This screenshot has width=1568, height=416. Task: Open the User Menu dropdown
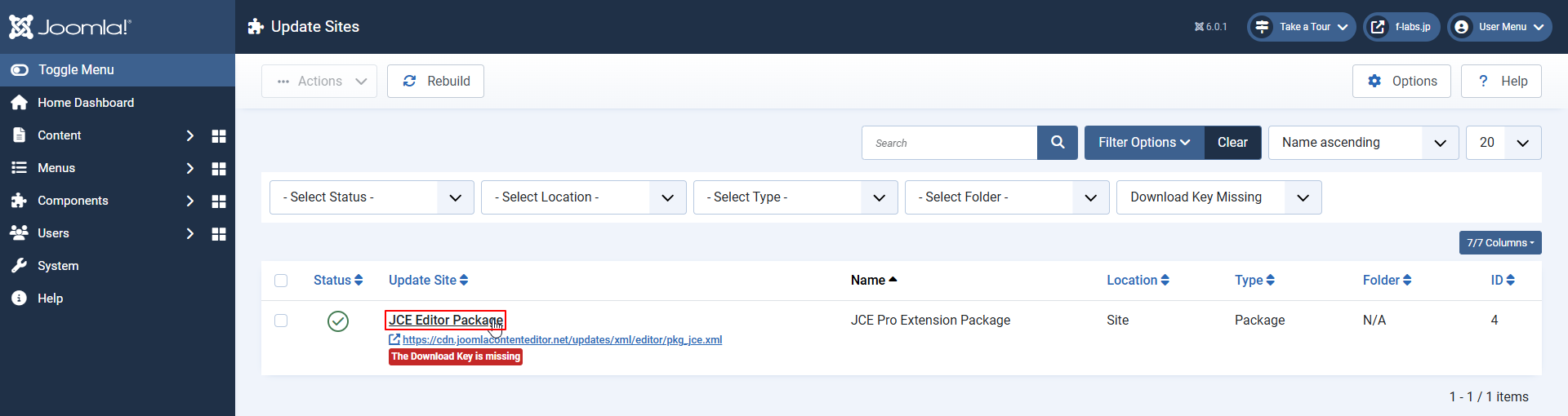(x=1499, y=27)
